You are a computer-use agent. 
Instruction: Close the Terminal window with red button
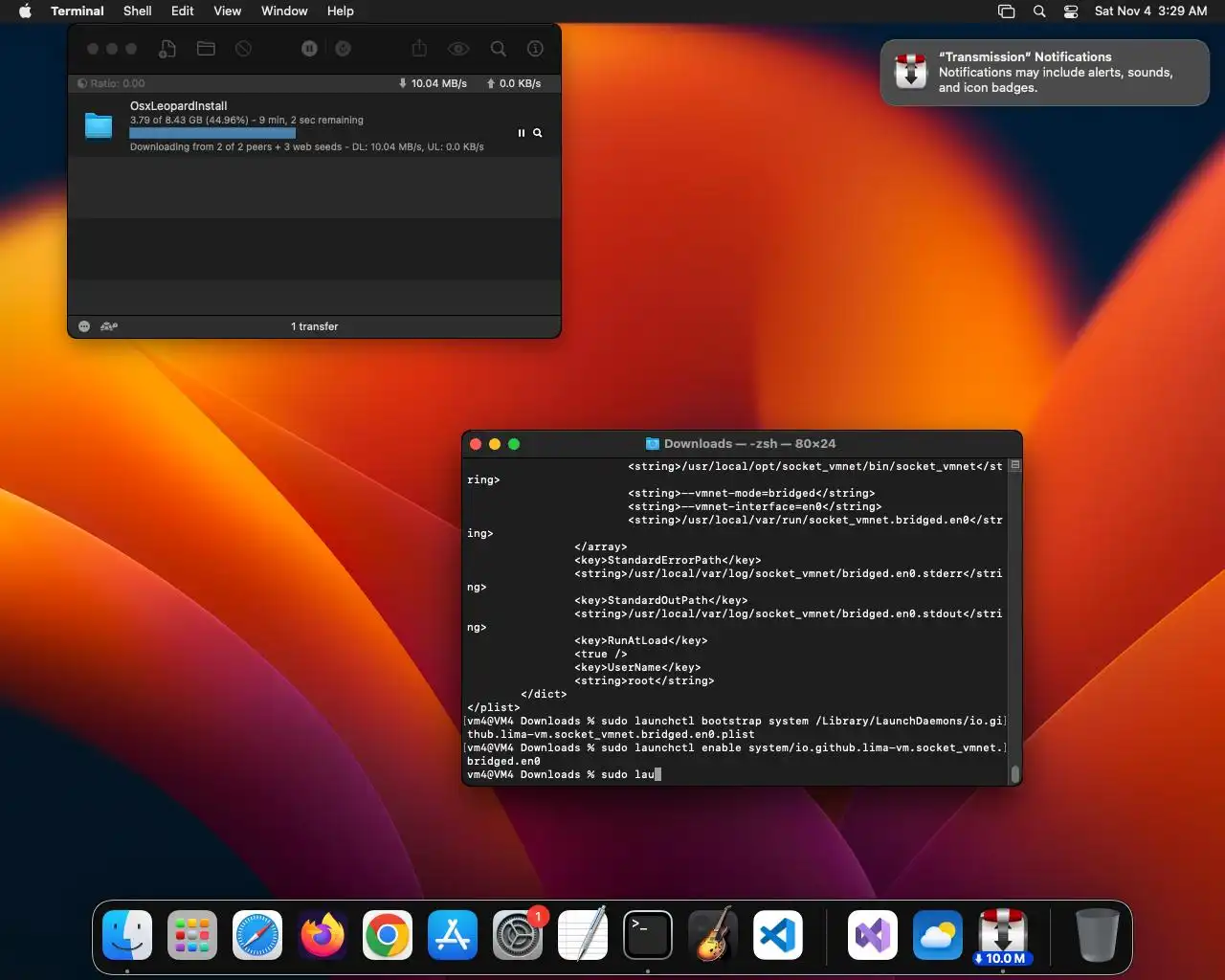click(x=476, y=444)
